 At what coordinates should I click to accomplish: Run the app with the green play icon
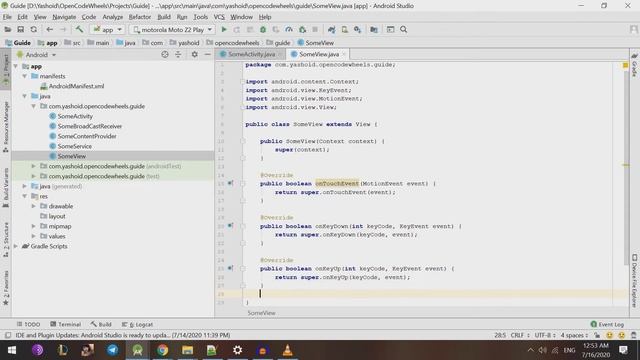click(224, 29)
